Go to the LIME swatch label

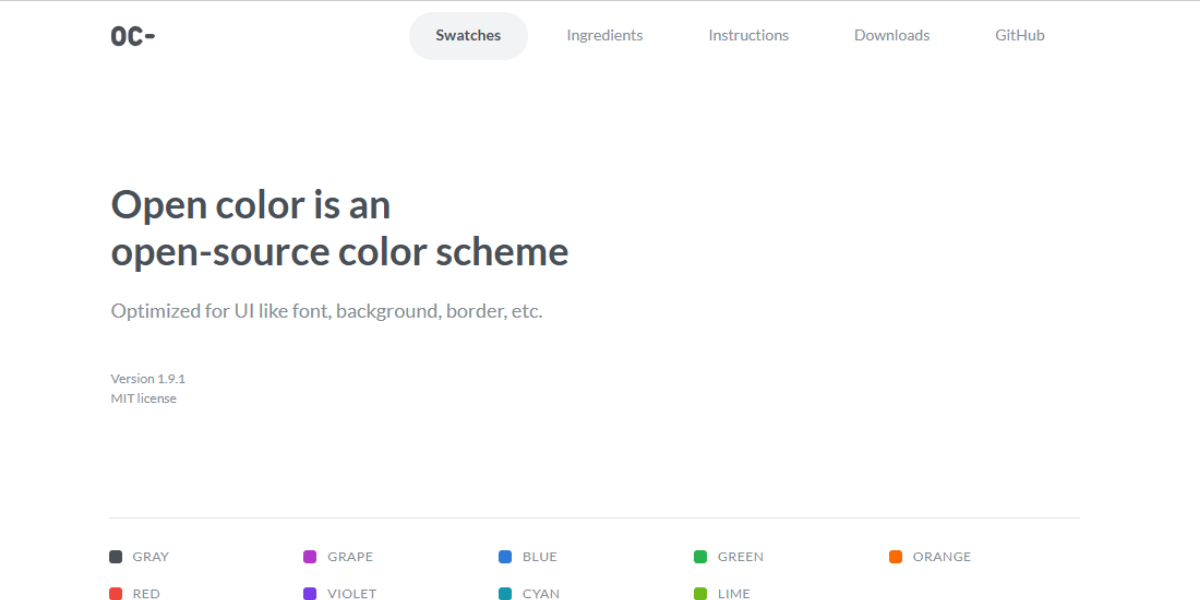733,593
